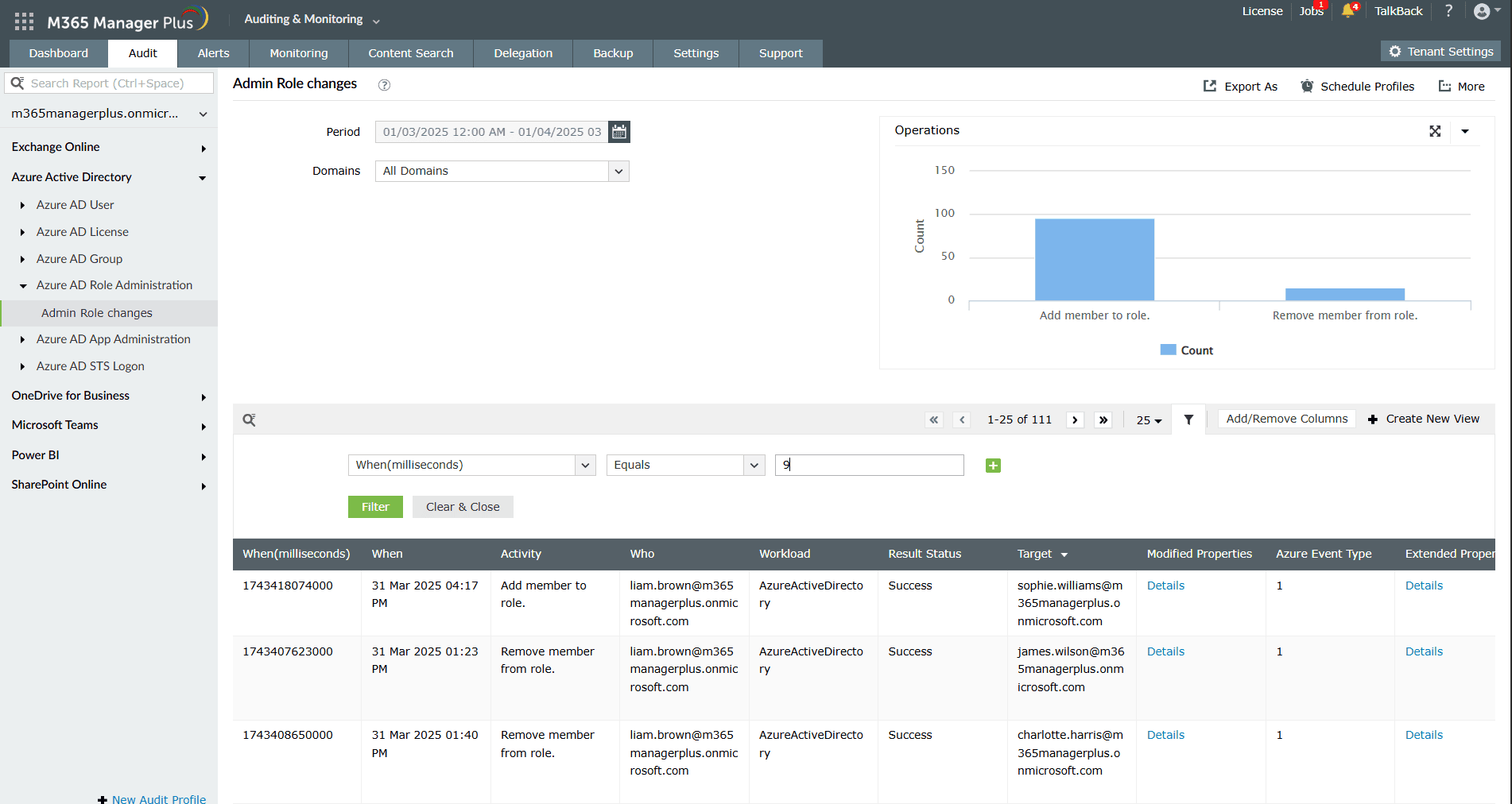Image resolution: width=1512 pixels, height=804 pixels.
Task: Open the notifications bell
Action: click(1349, 11)
